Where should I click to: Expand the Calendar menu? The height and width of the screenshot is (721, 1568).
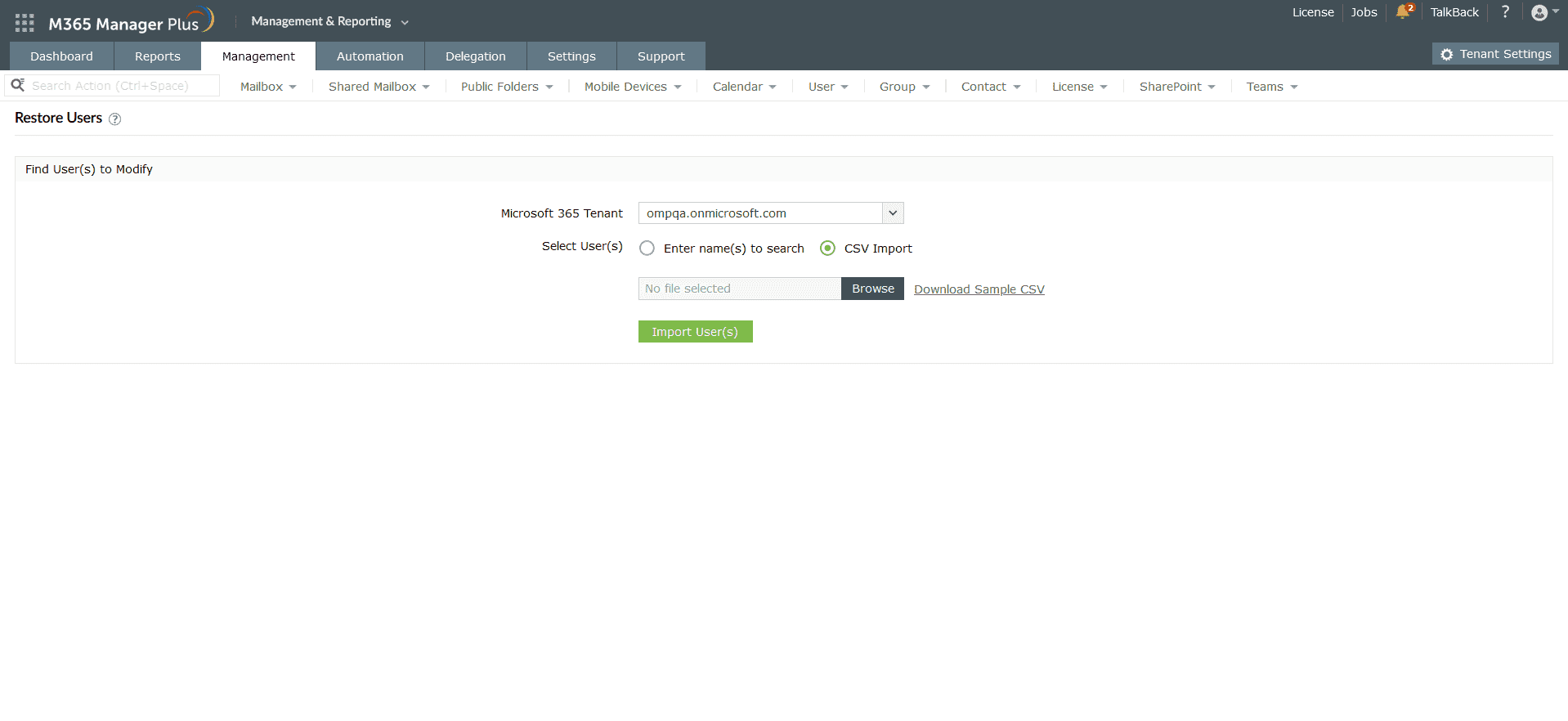tap(744, 87)
